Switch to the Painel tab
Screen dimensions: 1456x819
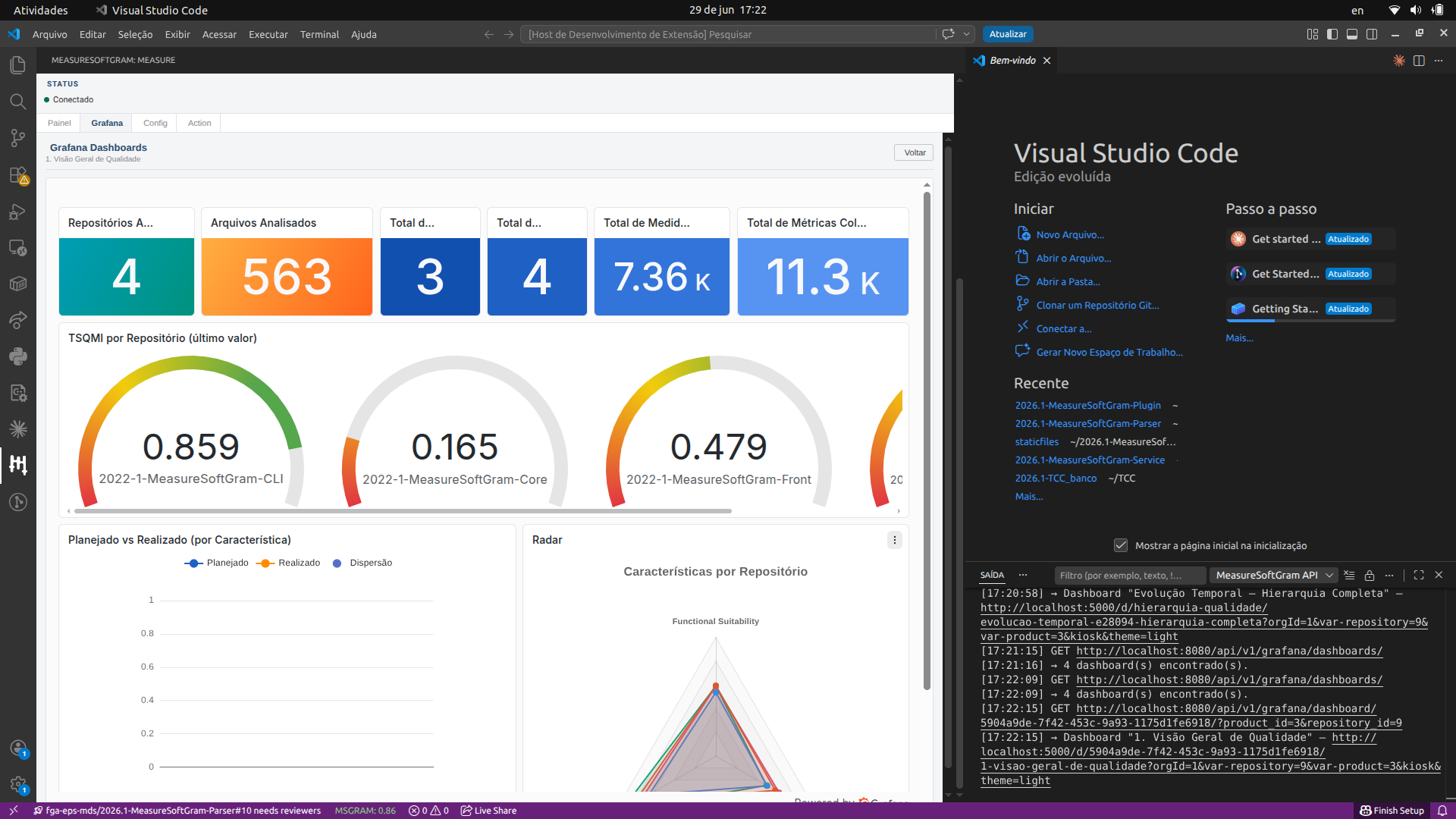coord(59,123)
